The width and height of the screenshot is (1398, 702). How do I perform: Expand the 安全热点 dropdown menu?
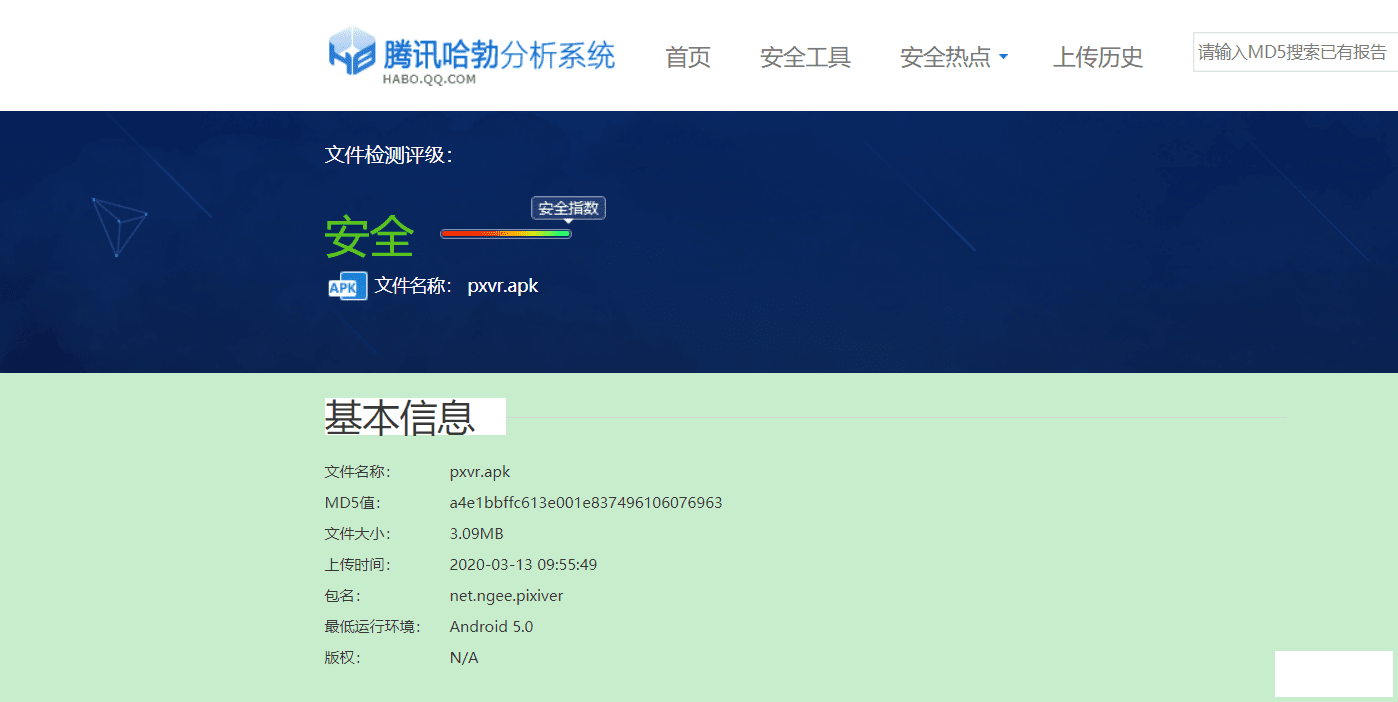click(954, 57)
